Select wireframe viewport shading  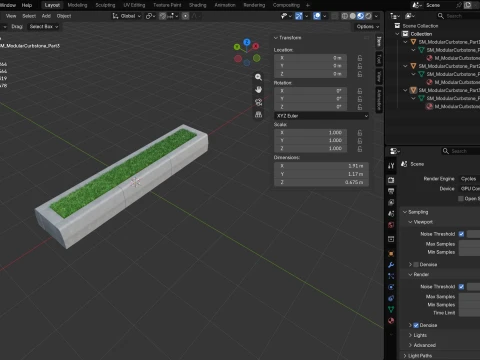coord(345,16)
